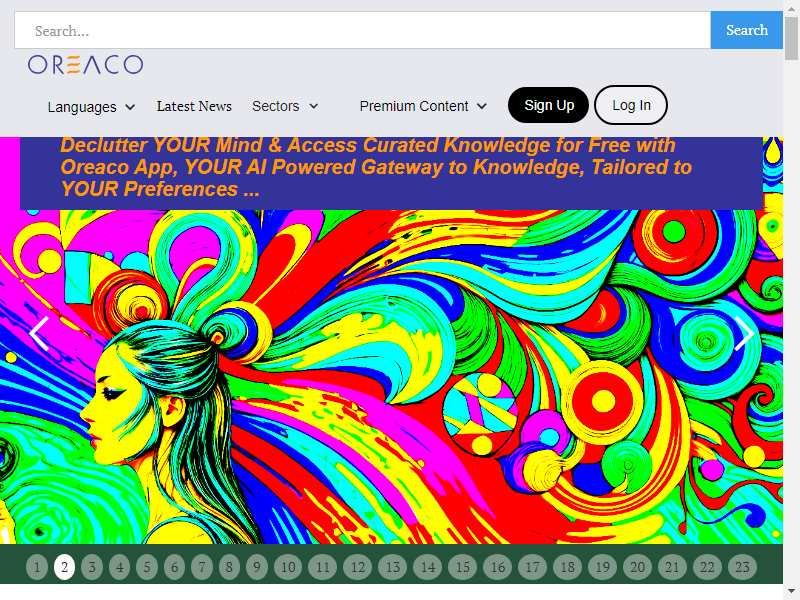The image size is (800, 600).
Task: Jump to slide 4 indicator
Action: 119,567
